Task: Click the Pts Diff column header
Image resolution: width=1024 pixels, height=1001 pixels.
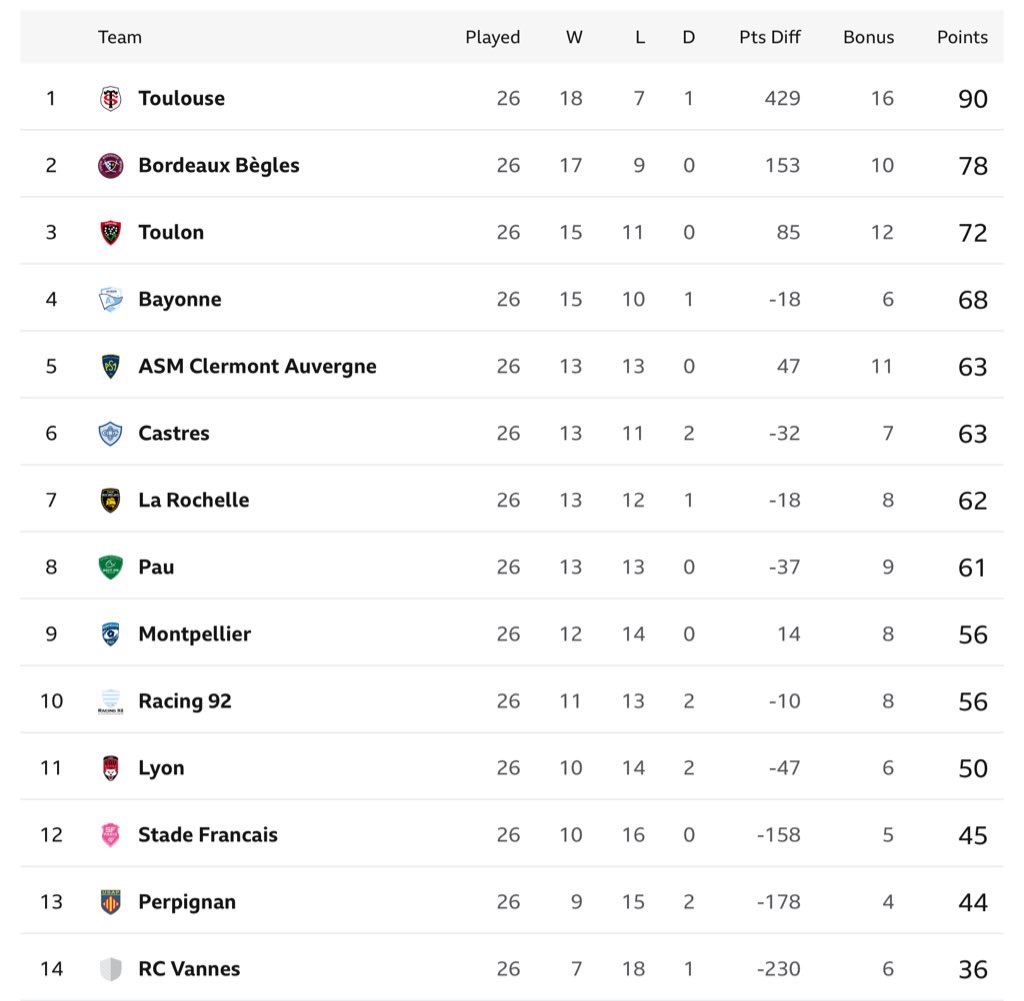Action: pos(770,37)
